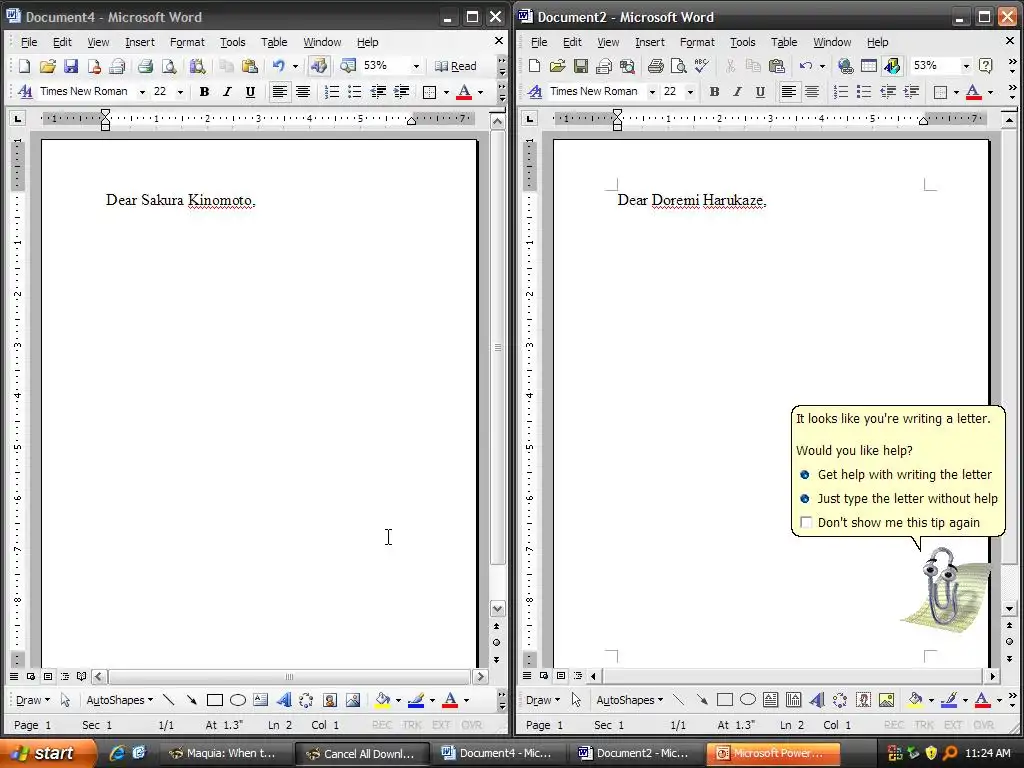Click Read button in Document4 toolbar
The height and width of the screenshot is (768, 1024).
click(x=456, y=66)
